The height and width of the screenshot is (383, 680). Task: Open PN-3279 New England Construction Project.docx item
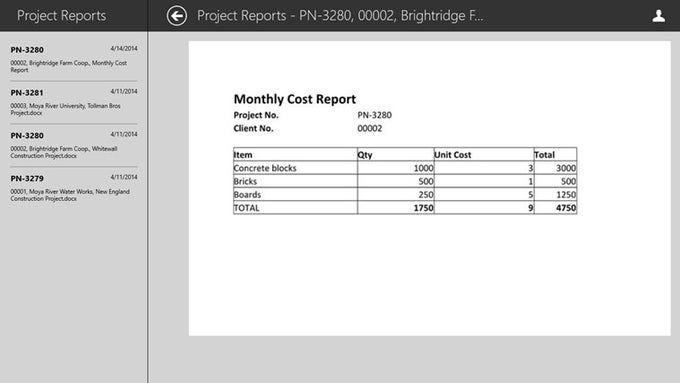pyautogui.click(x=74, y=188)
